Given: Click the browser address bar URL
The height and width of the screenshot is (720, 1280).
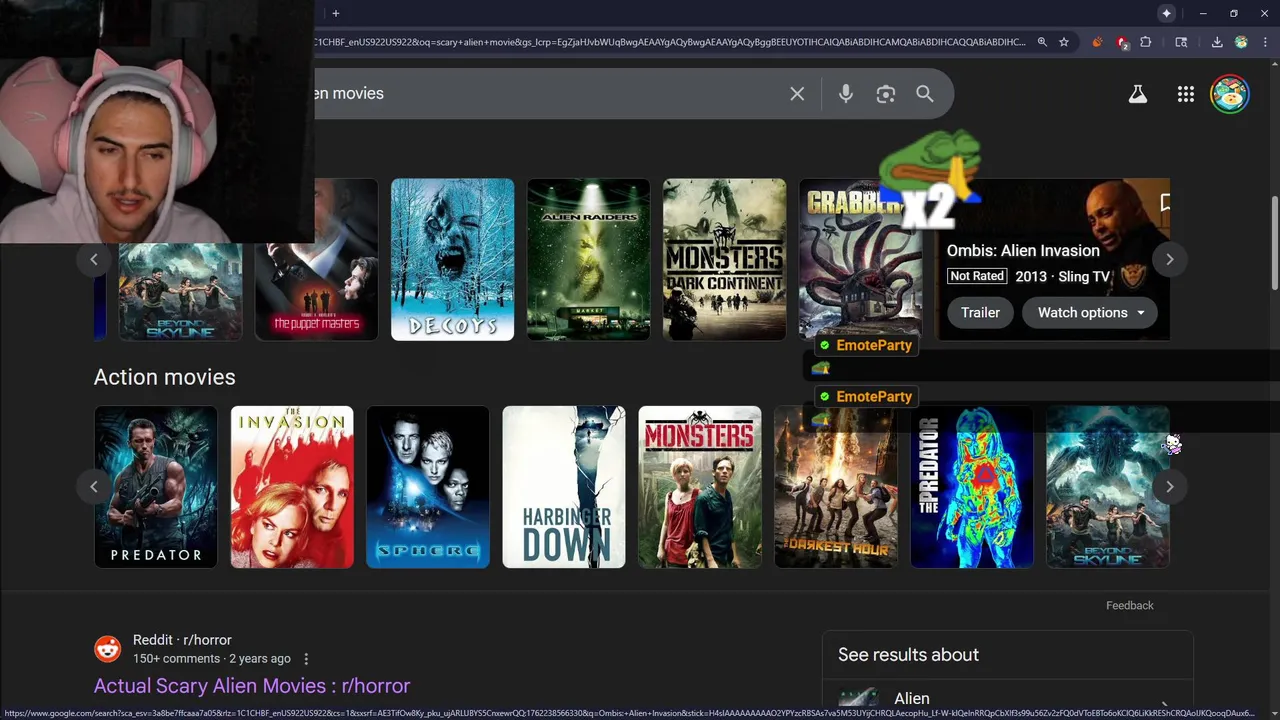Looking at the screenshot, I should pos(670,42).
